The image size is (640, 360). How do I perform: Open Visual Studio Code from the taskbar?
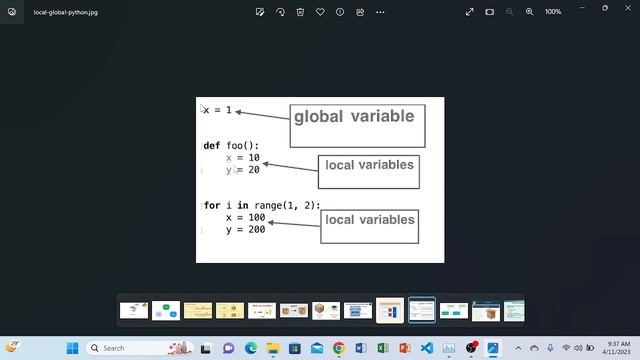(427, 348)
